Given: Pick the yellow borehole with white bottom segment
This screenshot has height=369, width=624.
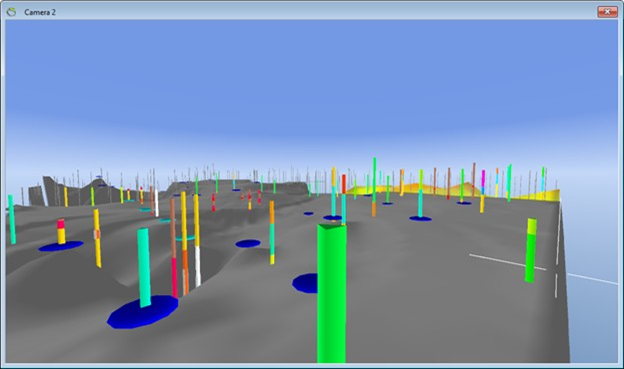Looking at the screenshot, I should click(197, 240).
